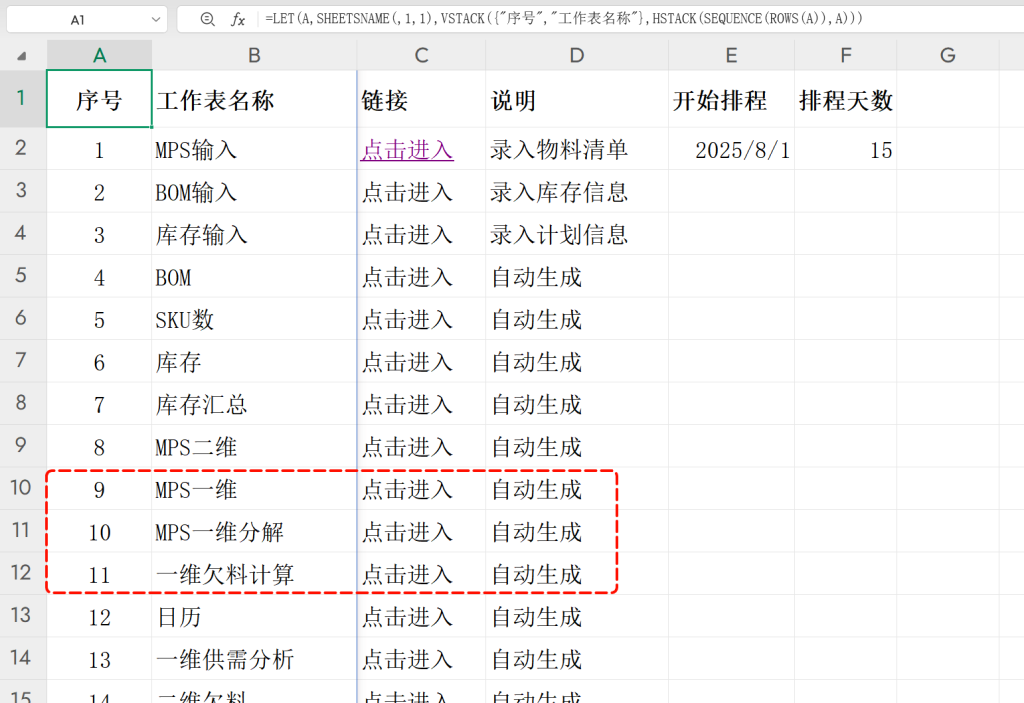Screen dimensions: 1024x703
Task: Select column C header
Action: pyautogui.click(x=421, y=56)
